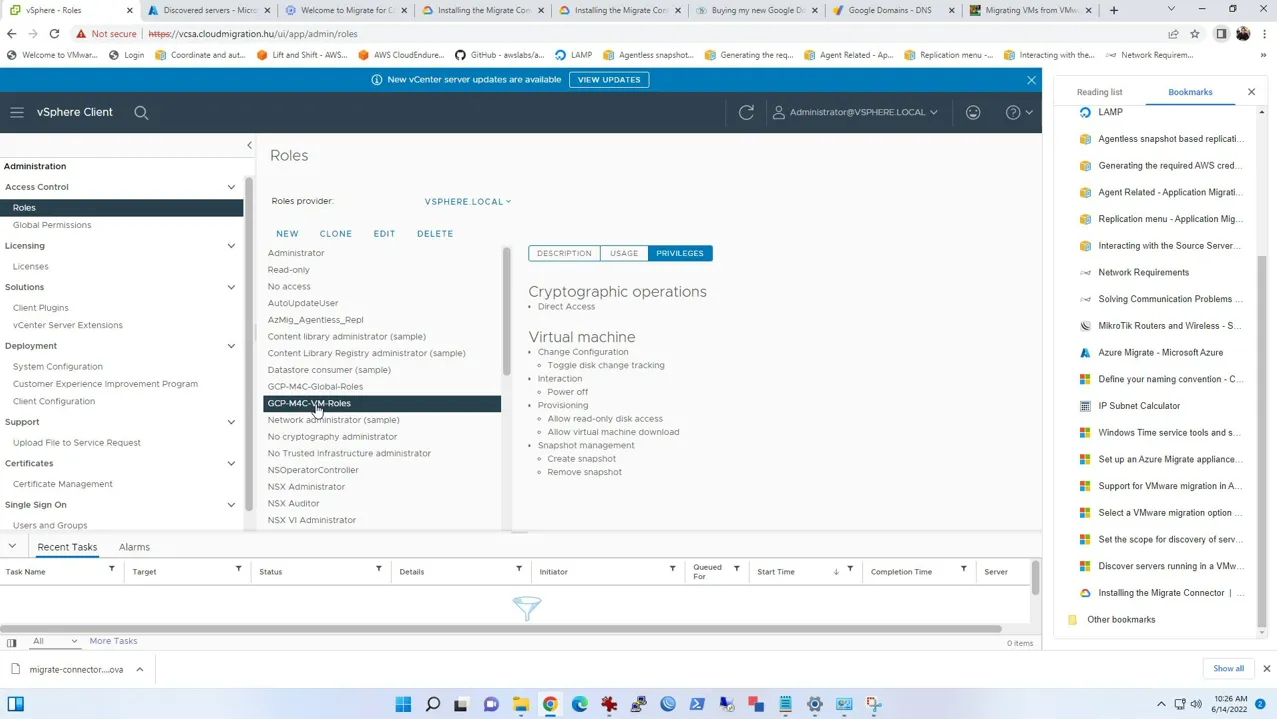This screenshot has width=1277, height=719.
Task: Open Certificate Management
Action: point(62,484)
